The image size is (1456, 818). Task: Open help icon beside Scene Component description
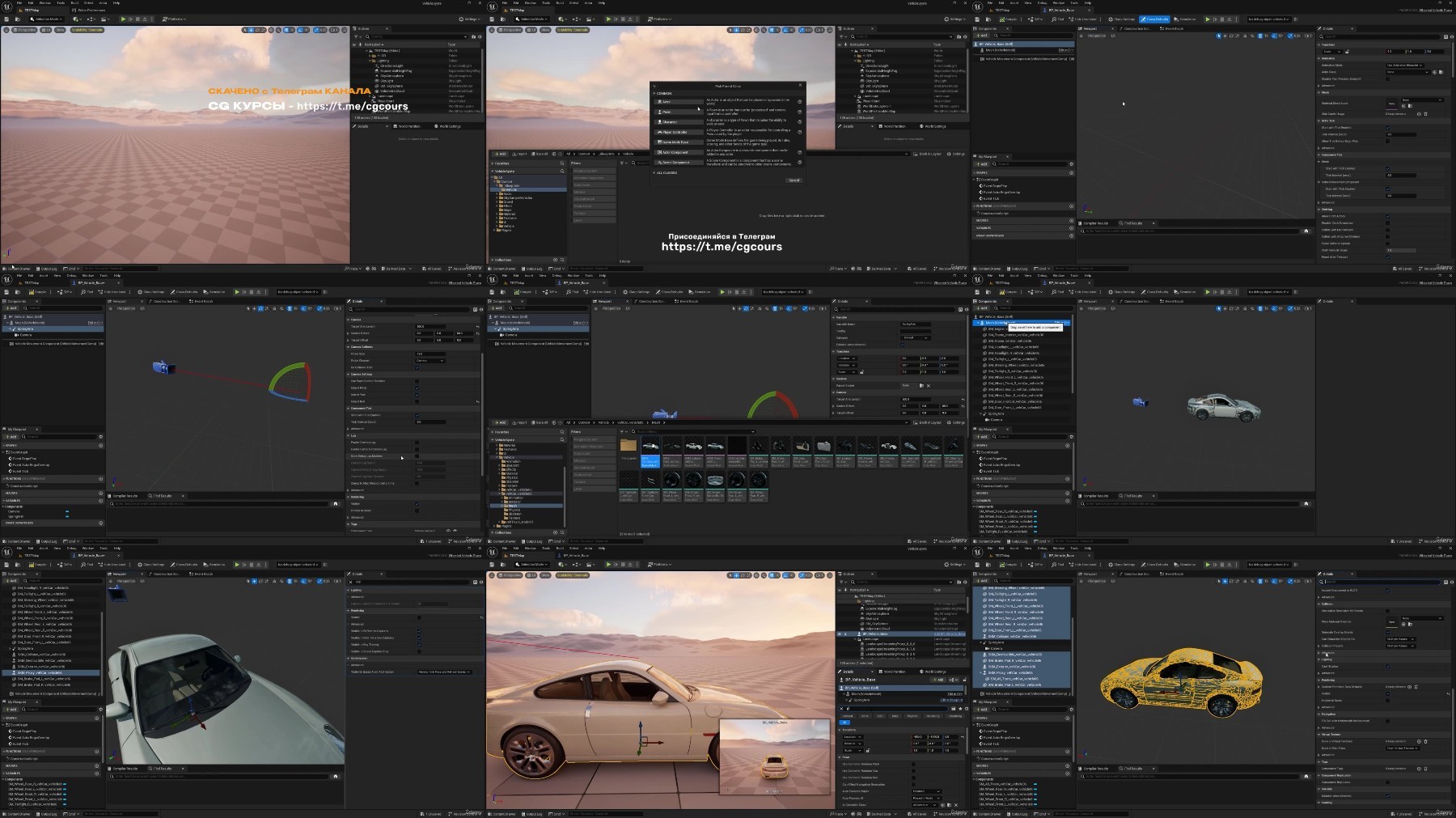(x=800, y=163)
